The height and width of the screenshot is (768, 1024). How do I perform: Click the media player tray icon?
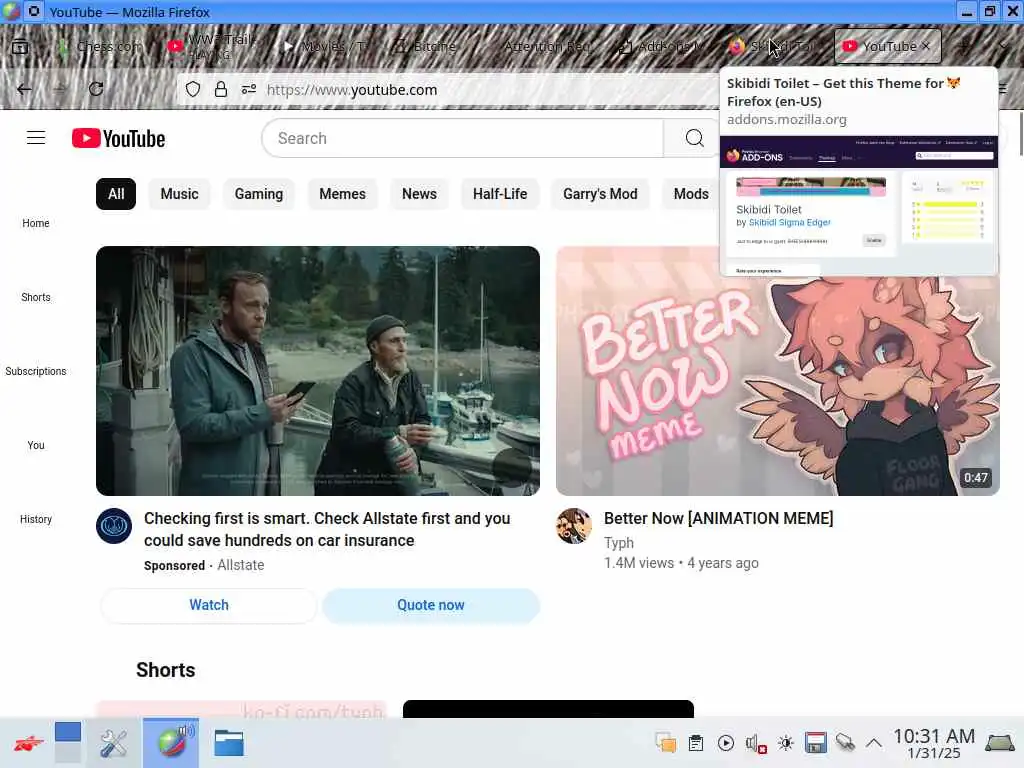click(725, 743)
